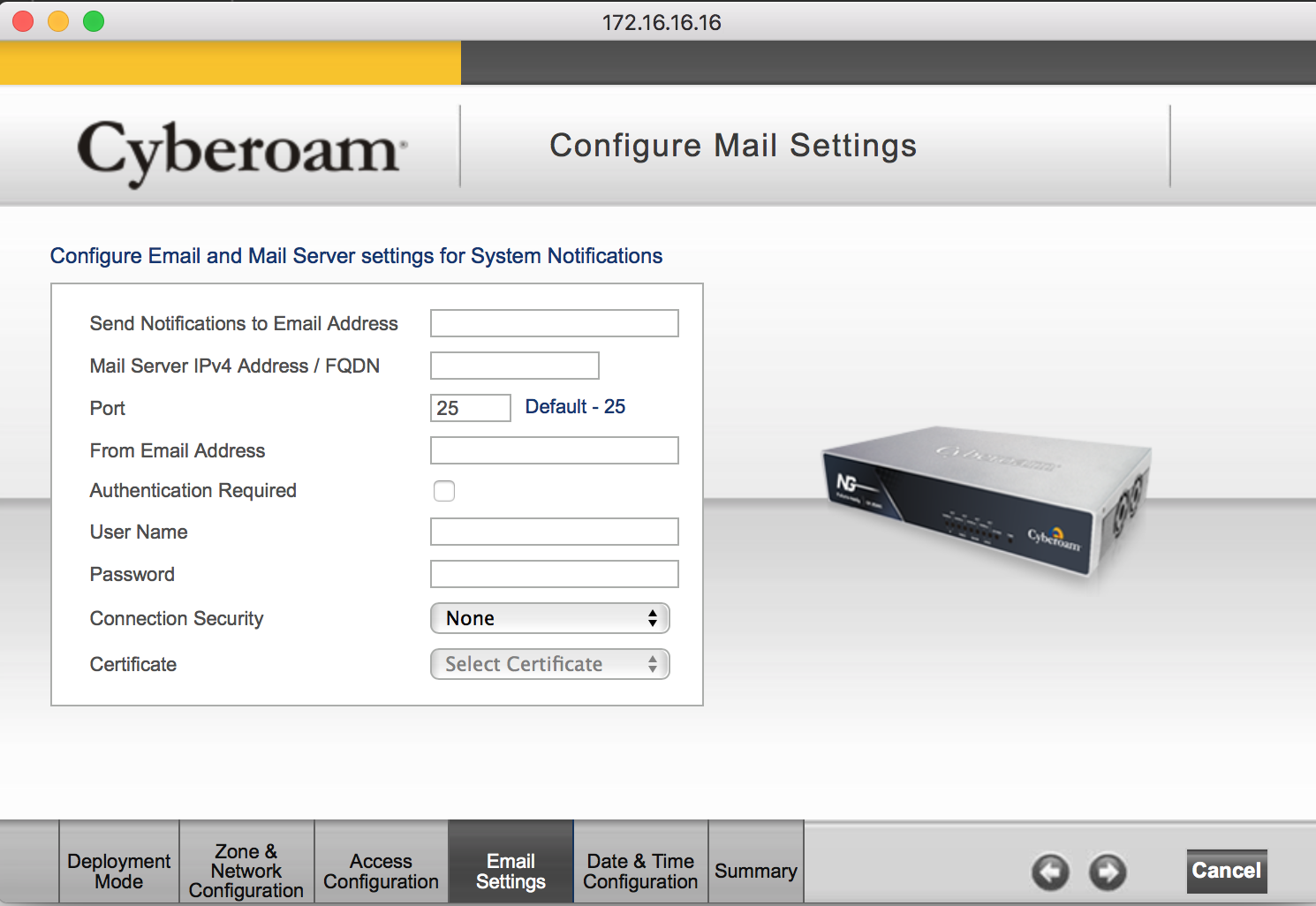The image size is (1316, 906).
Task: Click the window title 172.16.16.16
Action: 662,22
